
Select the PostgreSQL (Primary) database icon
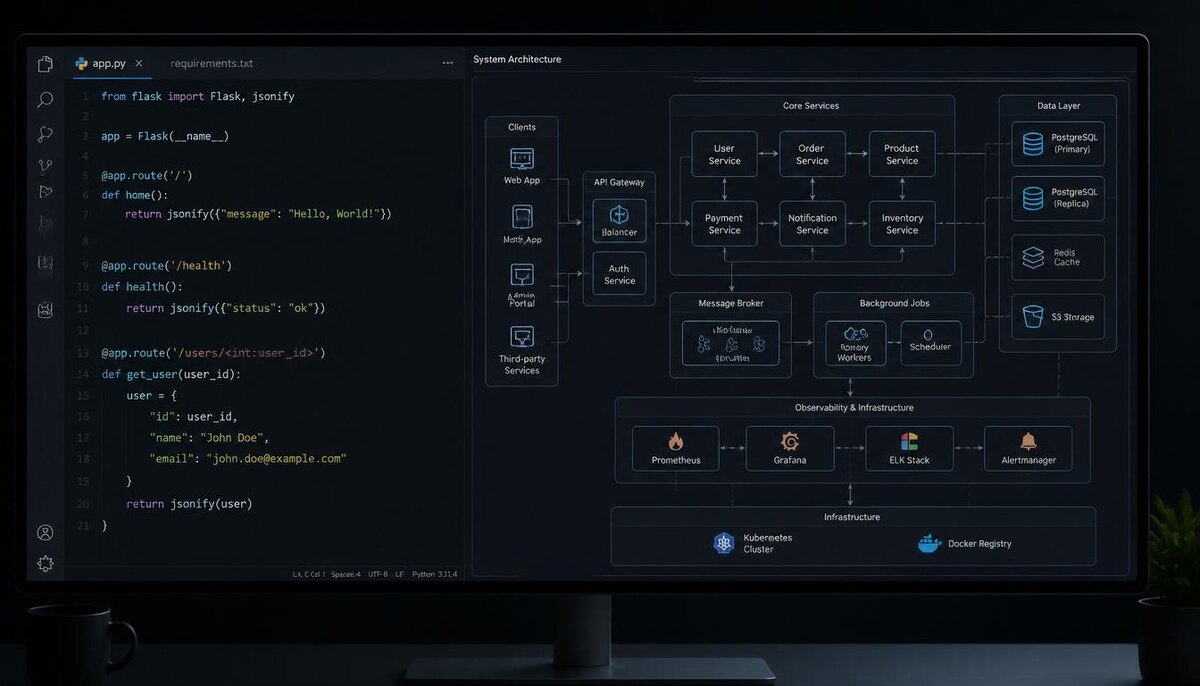[1033, 143]
